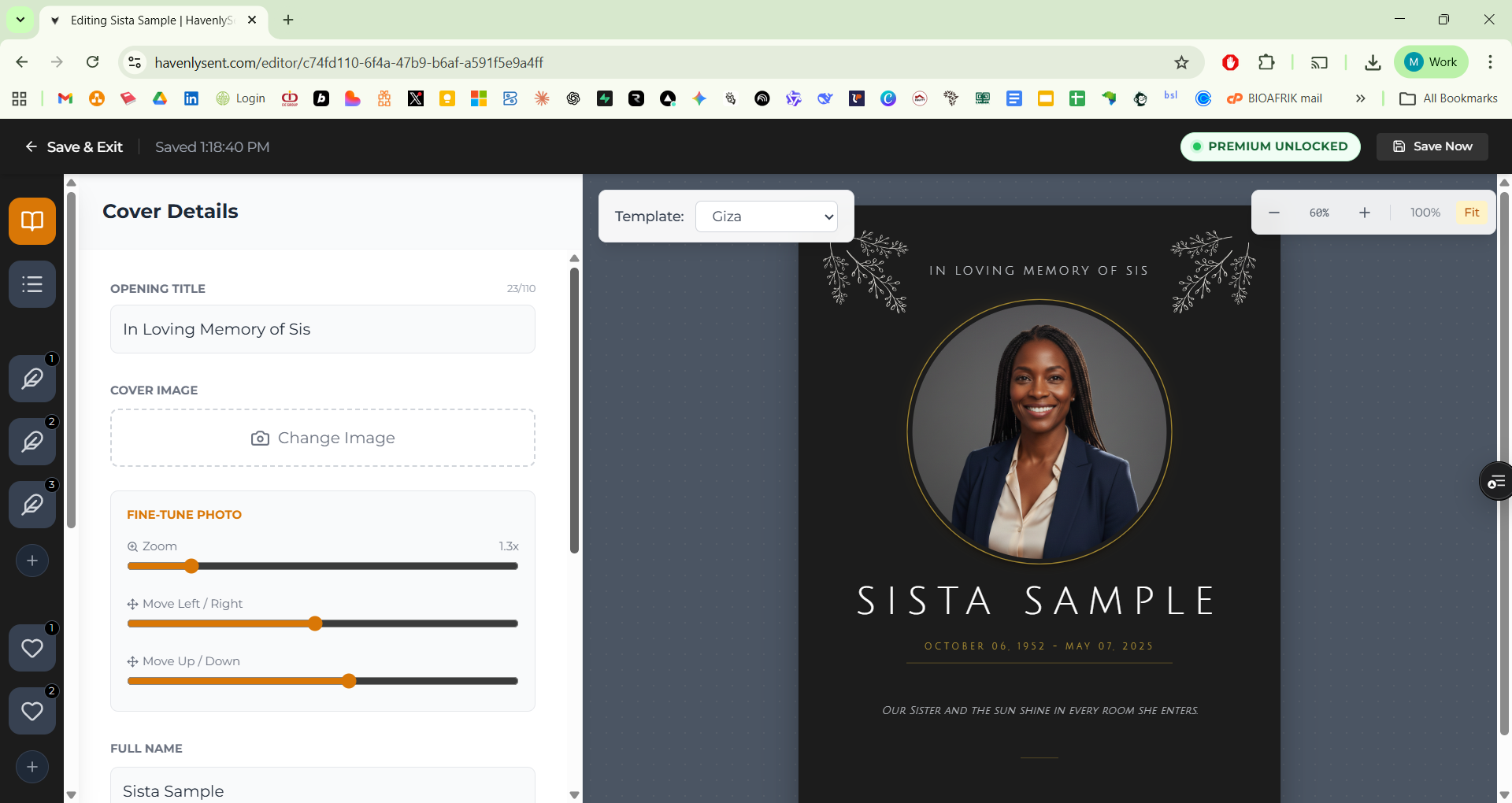The image size is (1512, 803).
Task: Bookmark this page with star icon
Action: pos(1181,62)
